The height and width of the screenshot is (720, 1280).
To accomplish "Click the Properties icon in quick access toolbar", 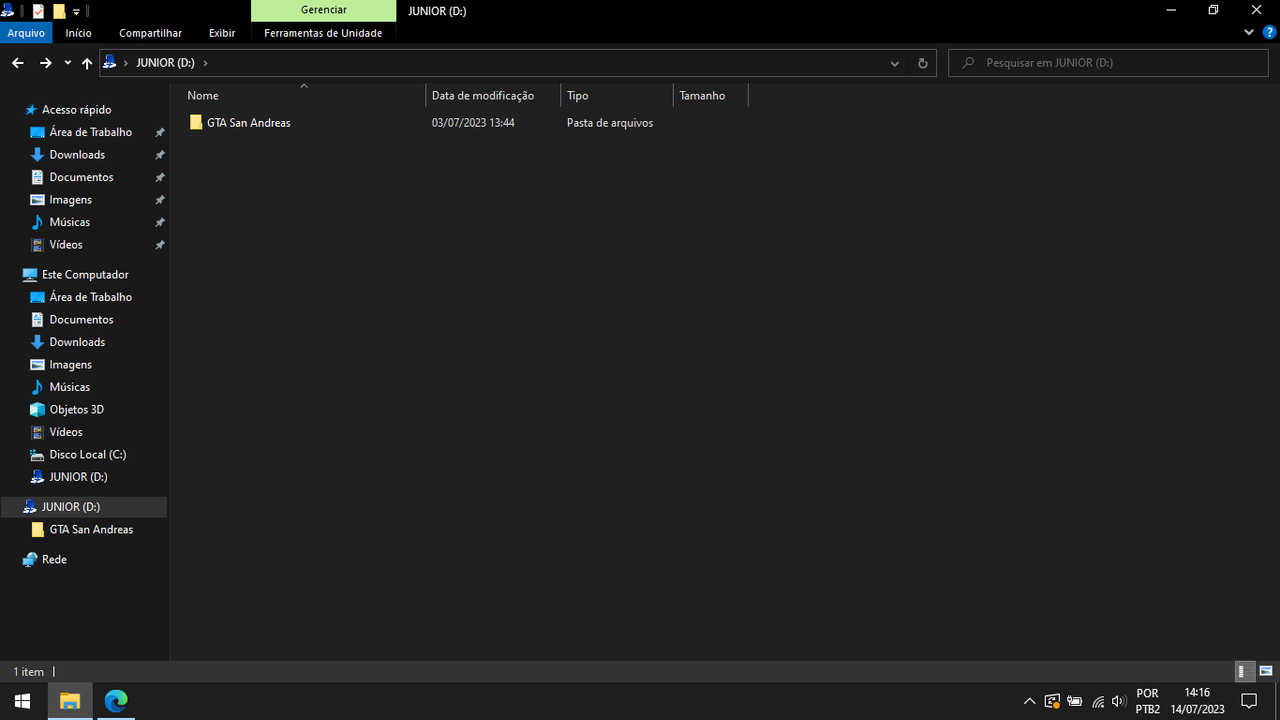I will click(38, 11).
